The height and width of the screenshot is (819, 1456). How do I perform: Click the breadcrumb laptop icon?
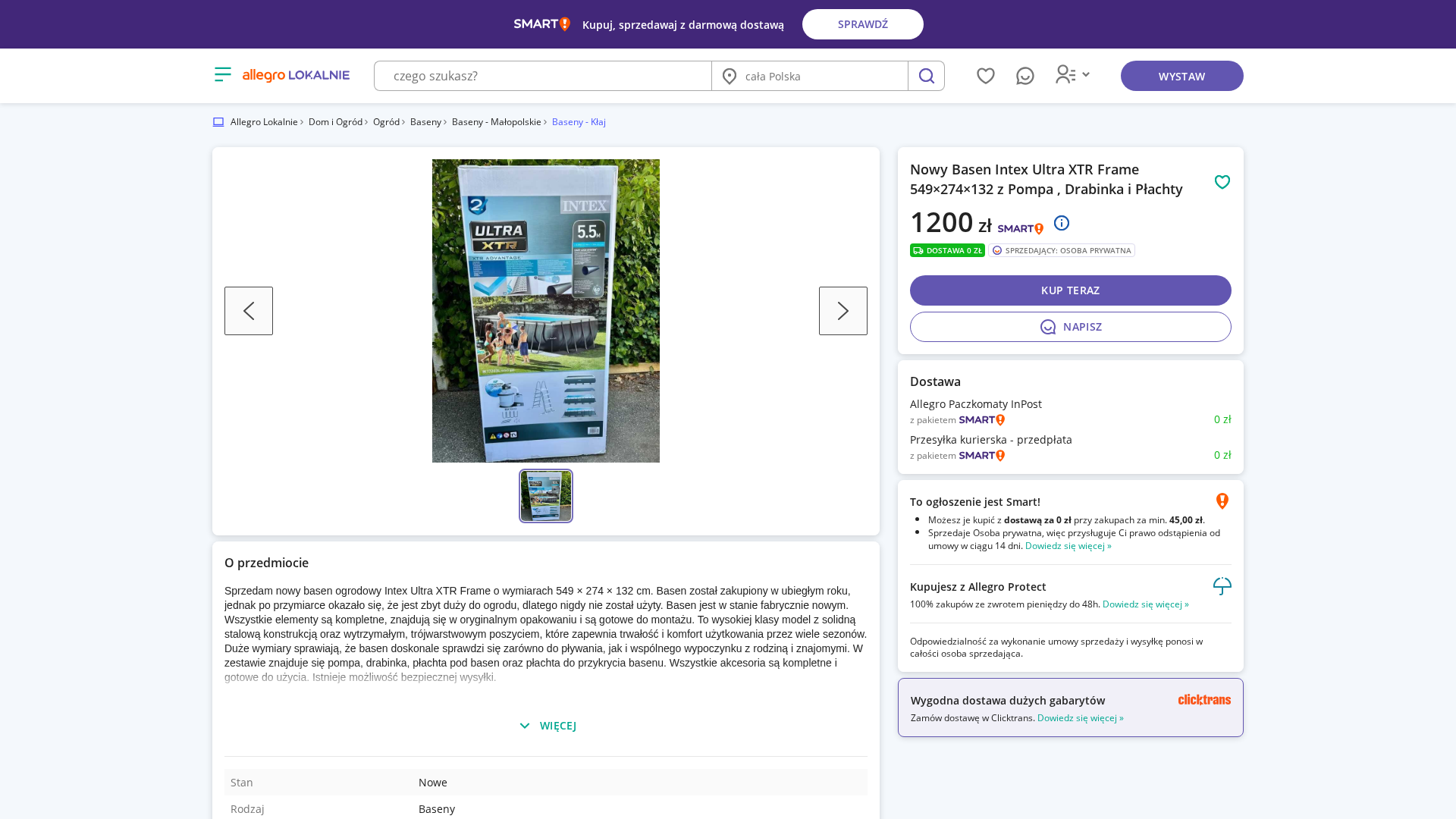tap(218, 122)
